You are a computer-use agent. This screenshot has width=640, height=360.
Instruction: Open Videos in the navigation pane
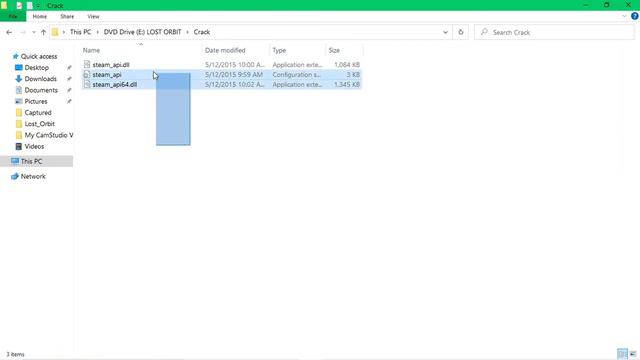[x=34, y=146]
